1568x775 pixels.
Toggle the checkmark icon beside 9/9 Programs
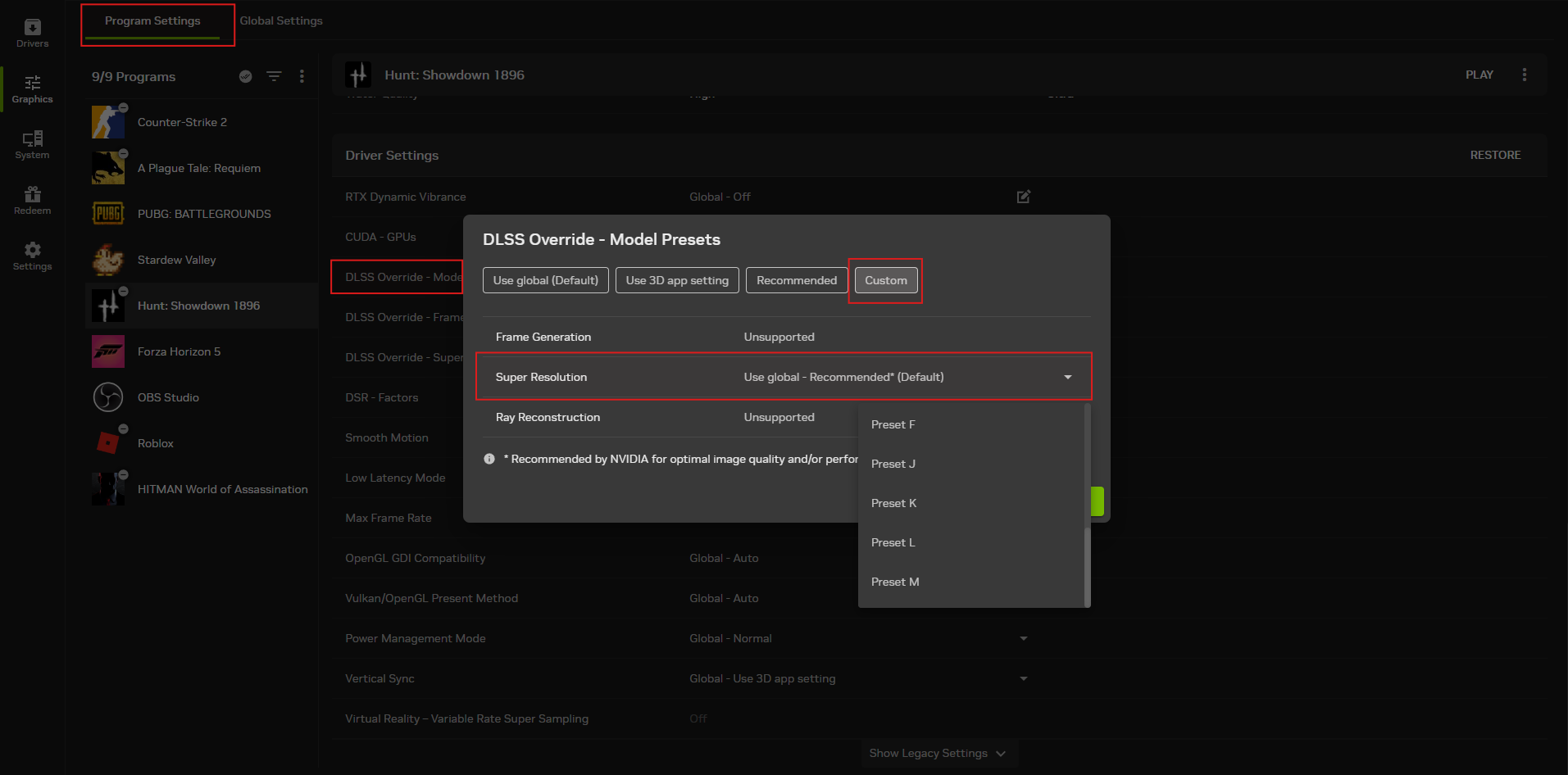[245, 76]
